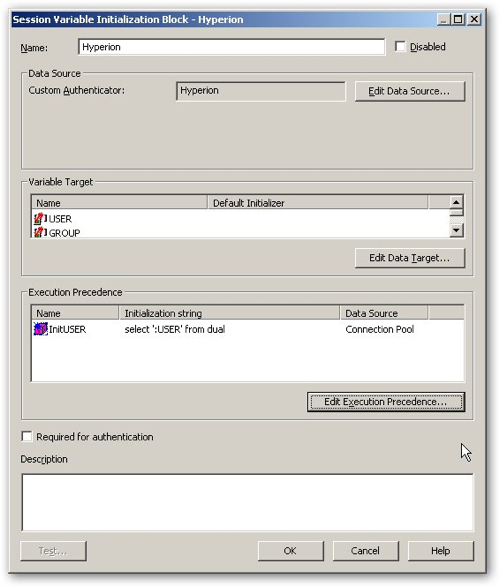Click the GROUP variable icon

(40, 232)
